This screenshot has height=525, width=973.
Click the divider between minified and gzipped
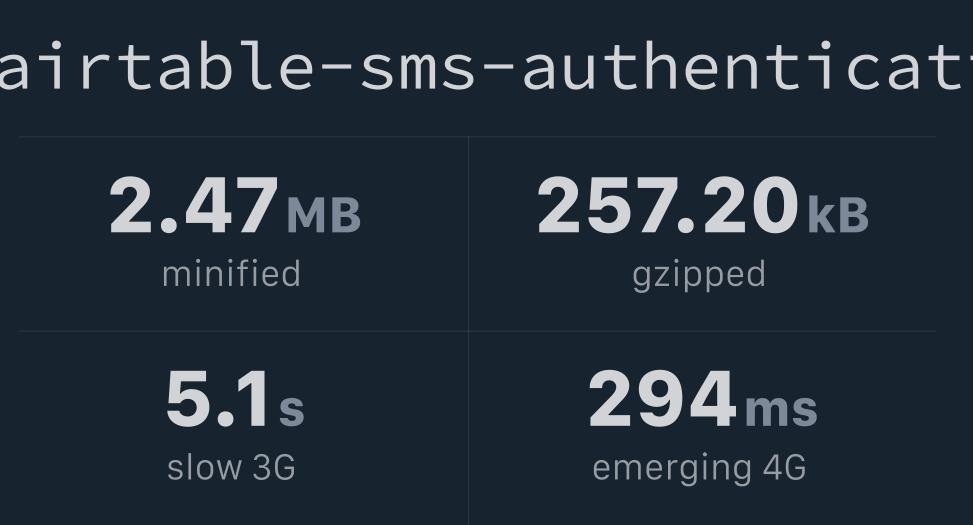coord(468,233)
